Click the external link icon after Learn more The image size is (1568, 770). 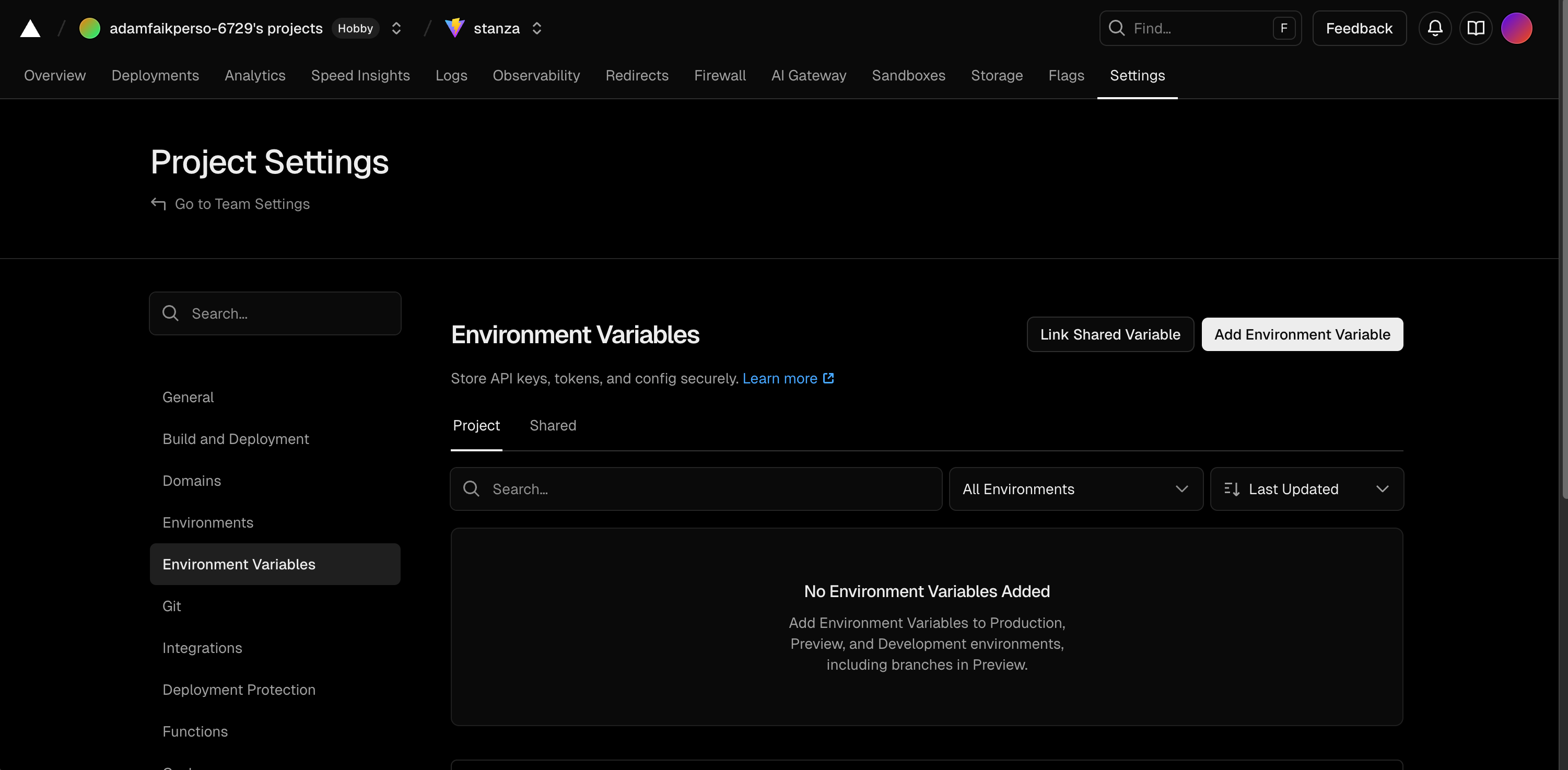[x=828, y=378]
